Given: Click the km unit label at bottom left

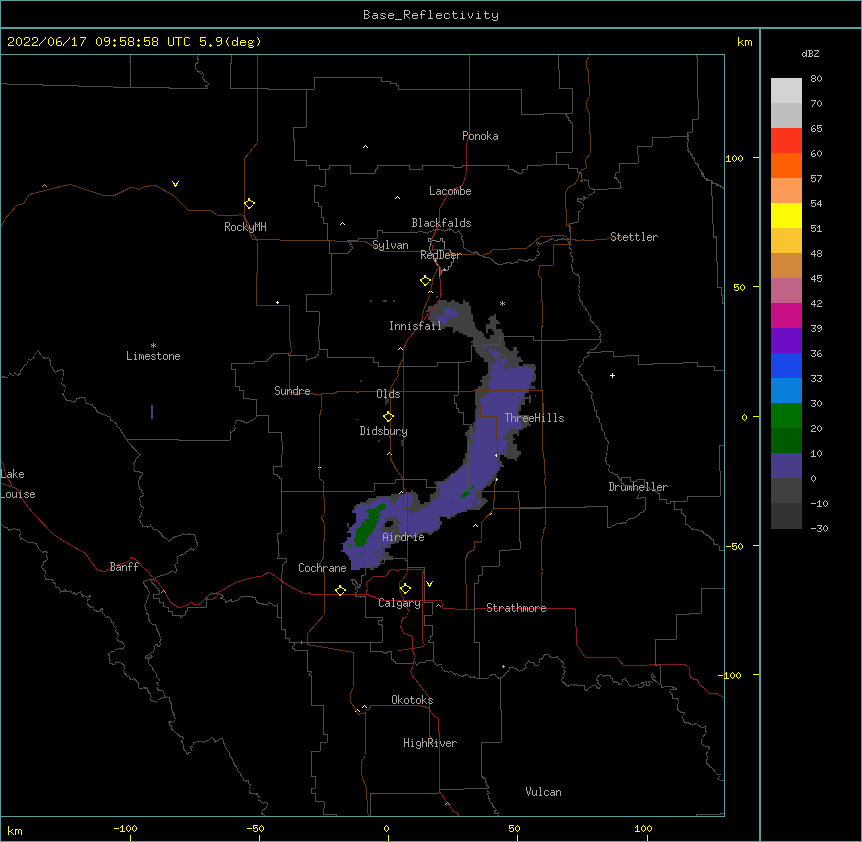Looking at the screenshot, I should (14, 831).
